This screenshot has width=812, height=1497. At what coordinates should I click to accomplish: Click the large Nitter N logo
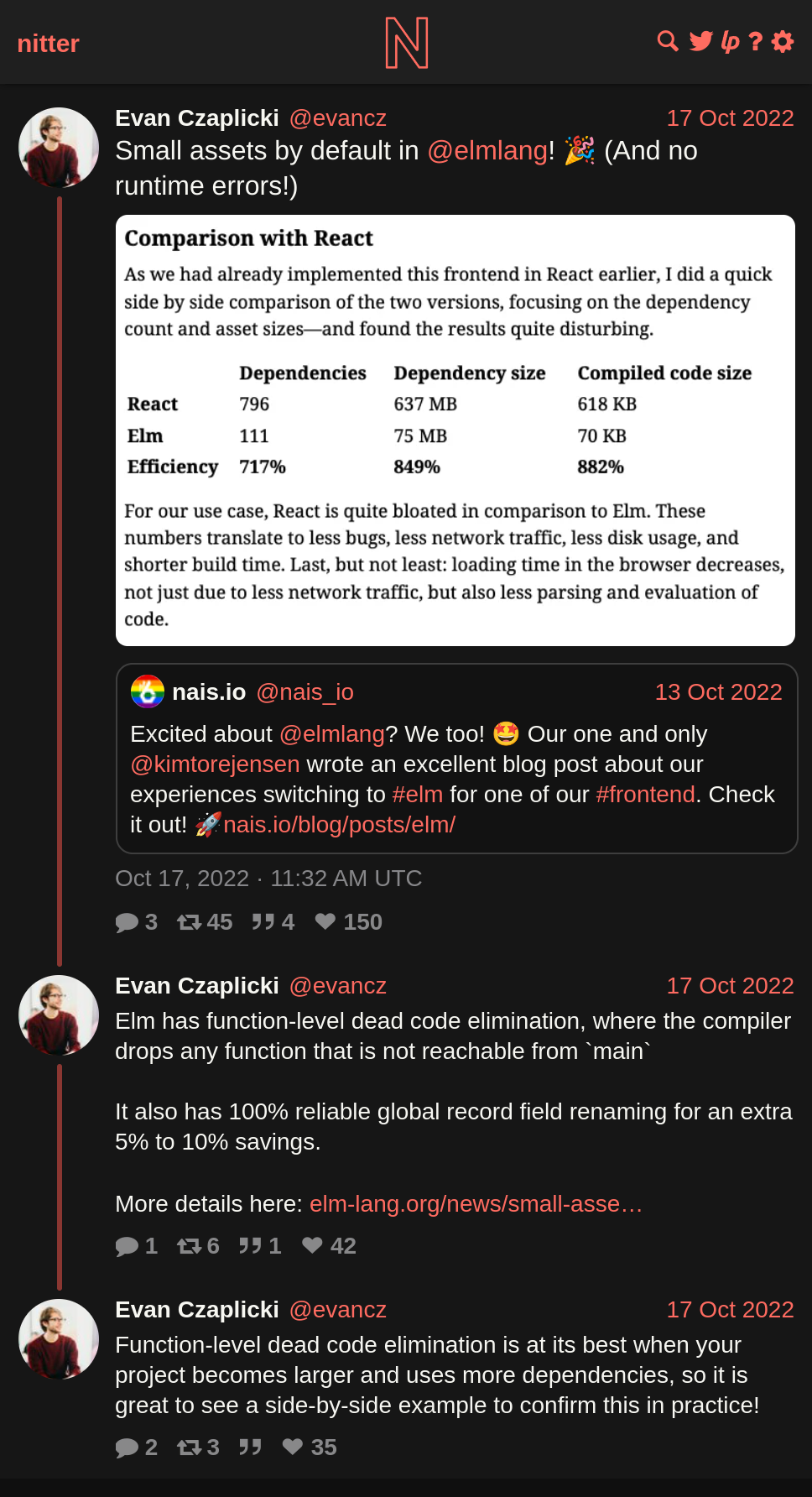click(407, 43)
